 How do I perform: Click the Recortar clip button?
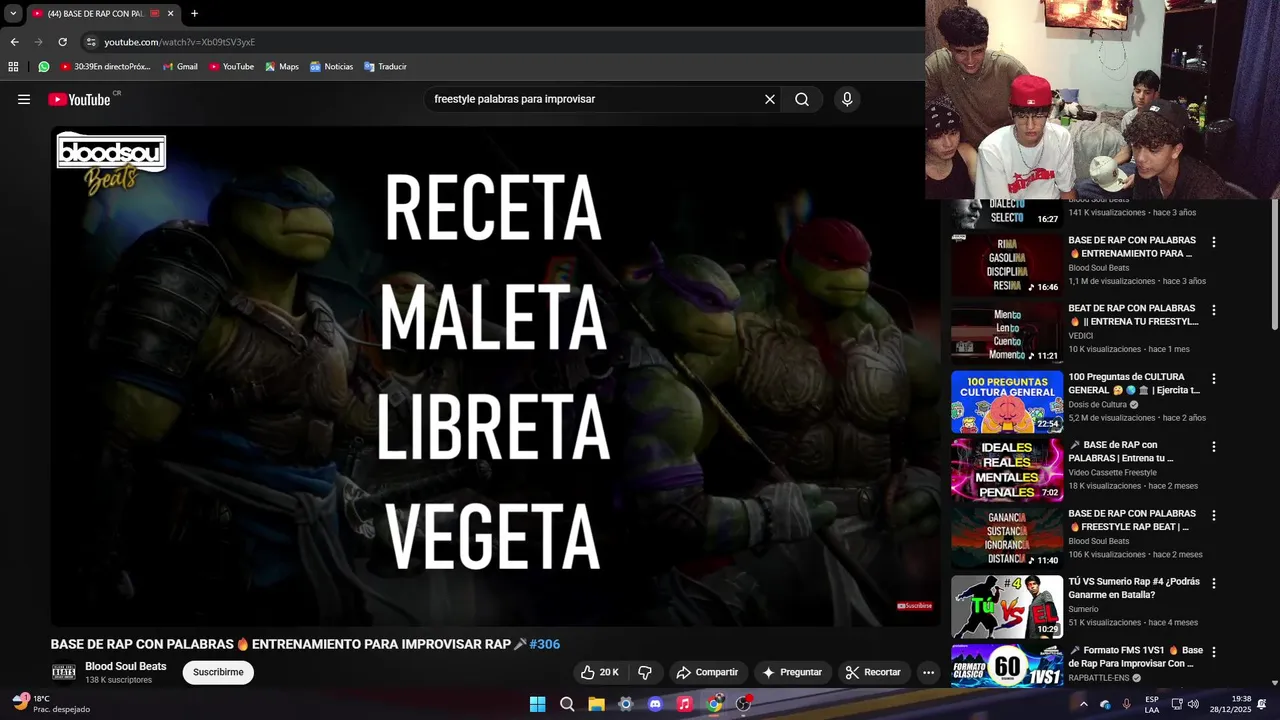[873, 672]
